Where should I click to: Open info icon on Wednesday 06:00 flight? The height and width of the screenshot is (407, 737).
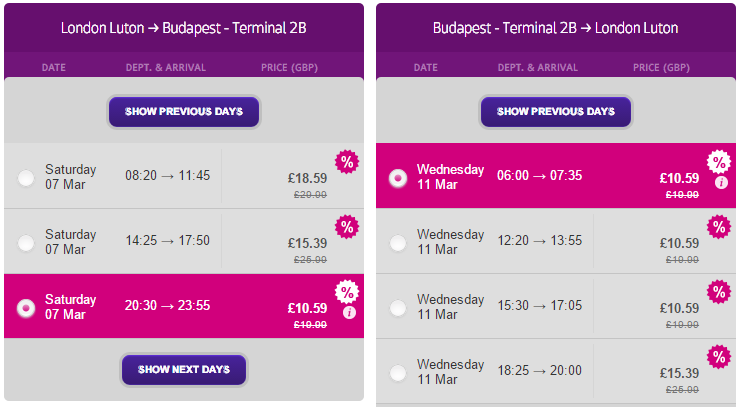721,182
